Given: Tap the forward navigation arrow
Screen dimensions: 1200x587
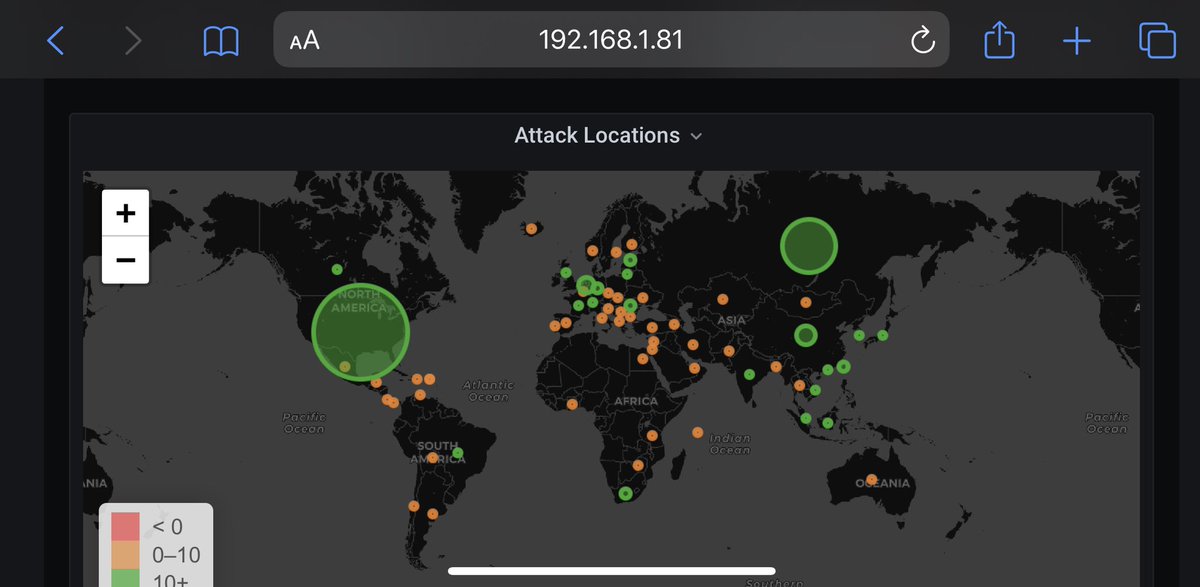Looking at the screenshot, I should click(x=133, y=41).
